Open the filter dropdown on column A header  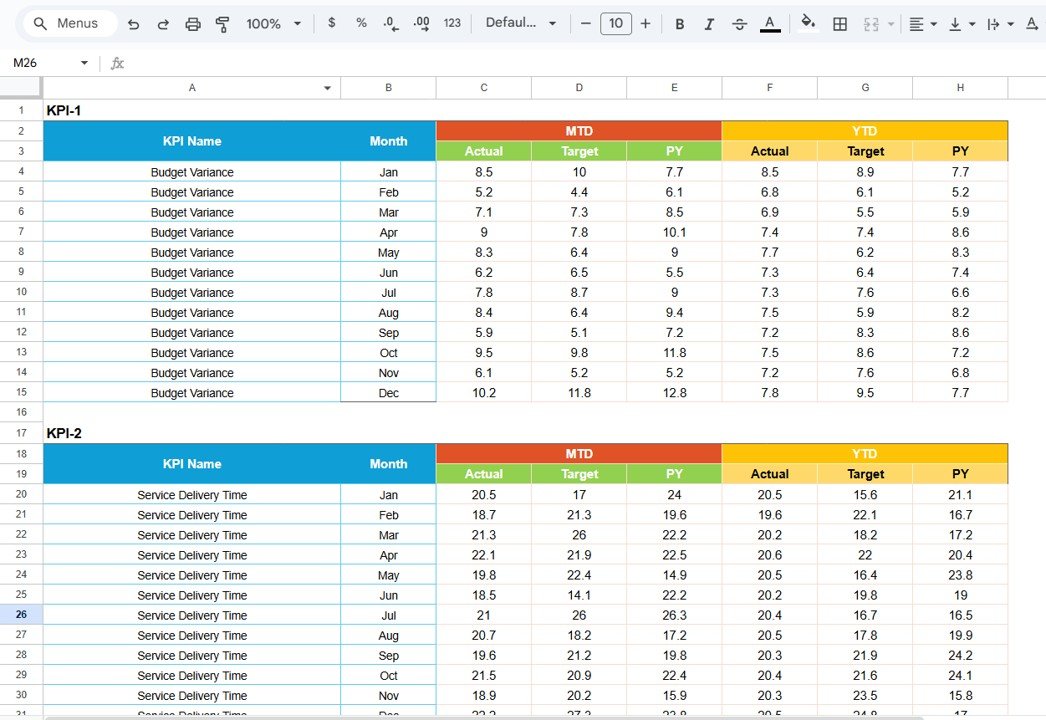pos(327,88)
